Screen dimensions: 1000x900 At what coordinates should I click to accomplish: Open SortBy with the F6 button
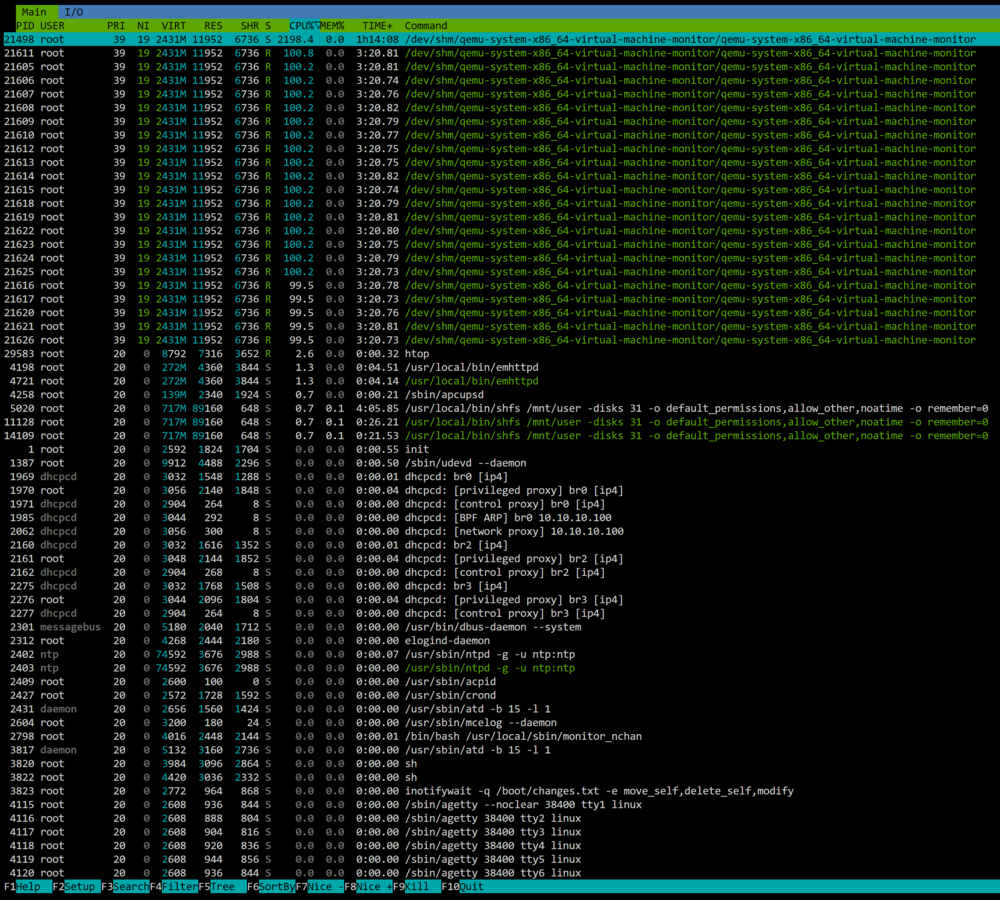271,887
